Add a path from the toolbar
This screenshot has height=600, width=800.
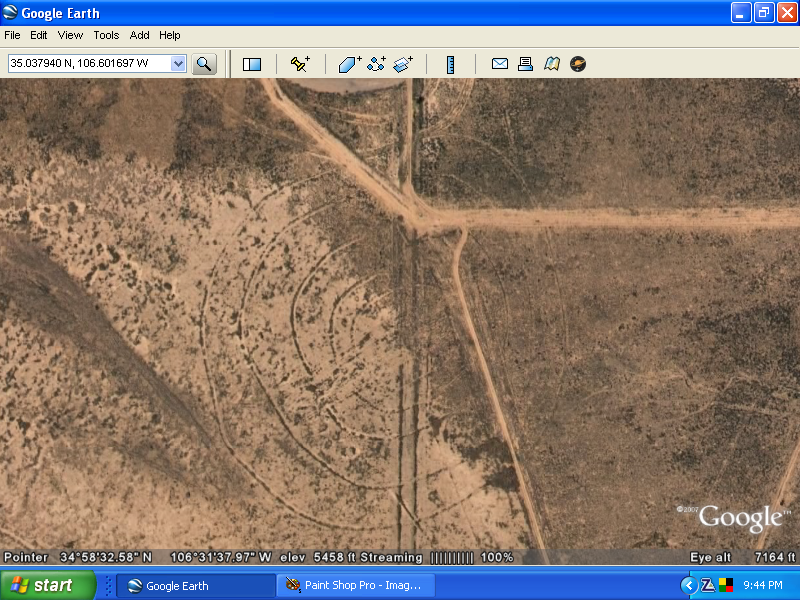(377, 64)
